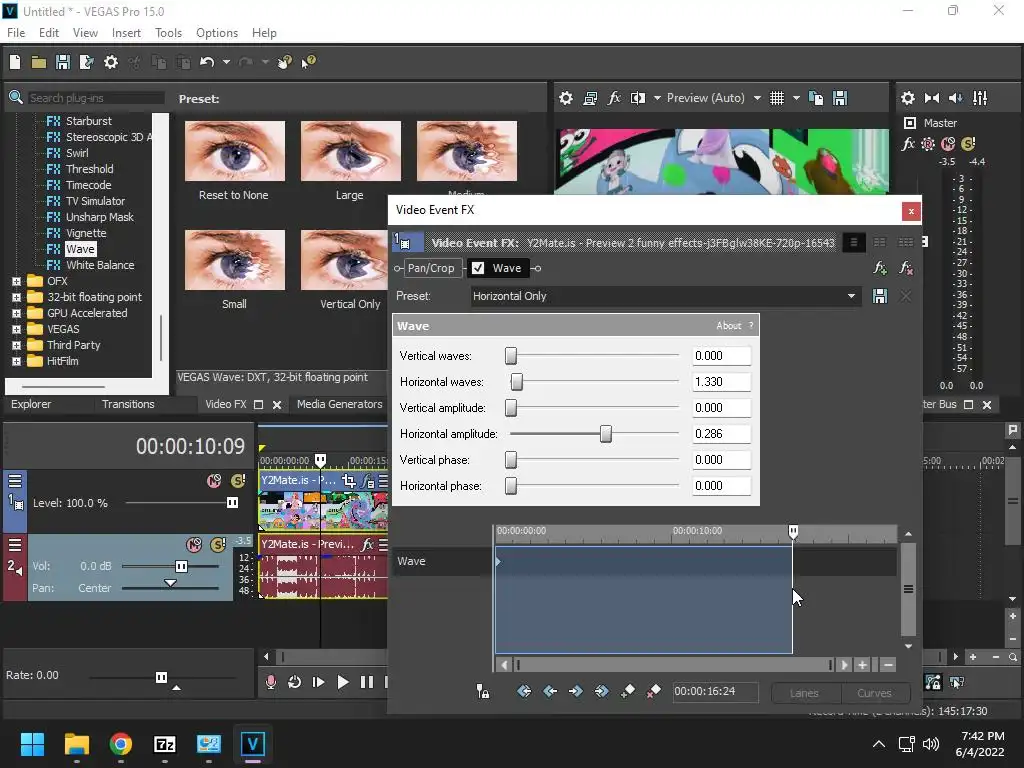Click the Lanes button
Image resolution: width=1024 pixels, height=768 pixels.
804,693
